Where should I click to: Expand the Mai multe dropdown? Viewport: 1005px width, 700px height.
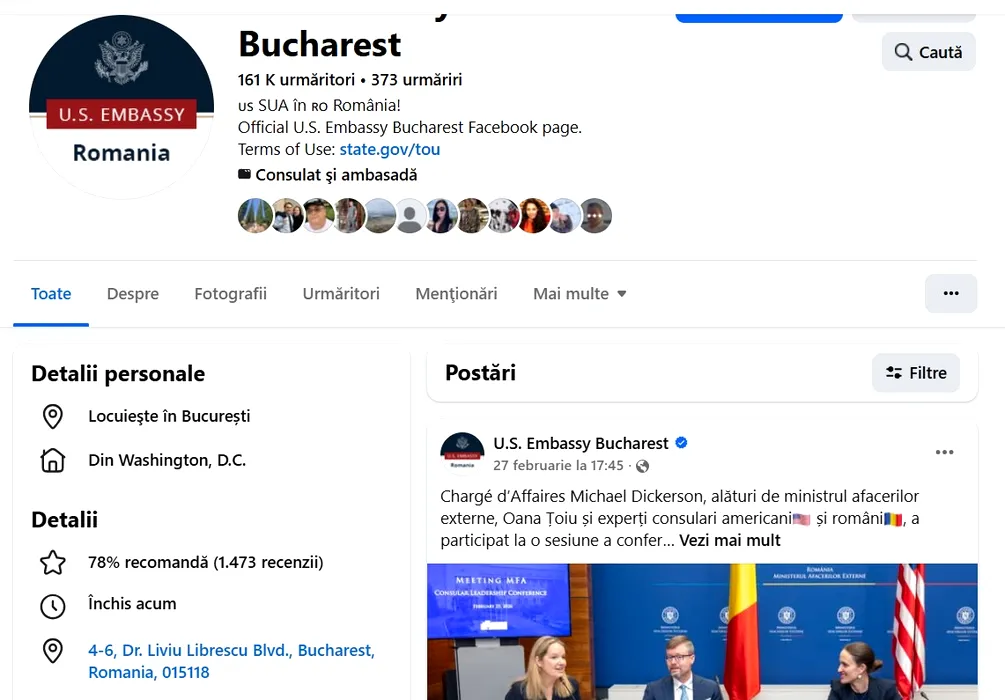click(x=579, y=294)
